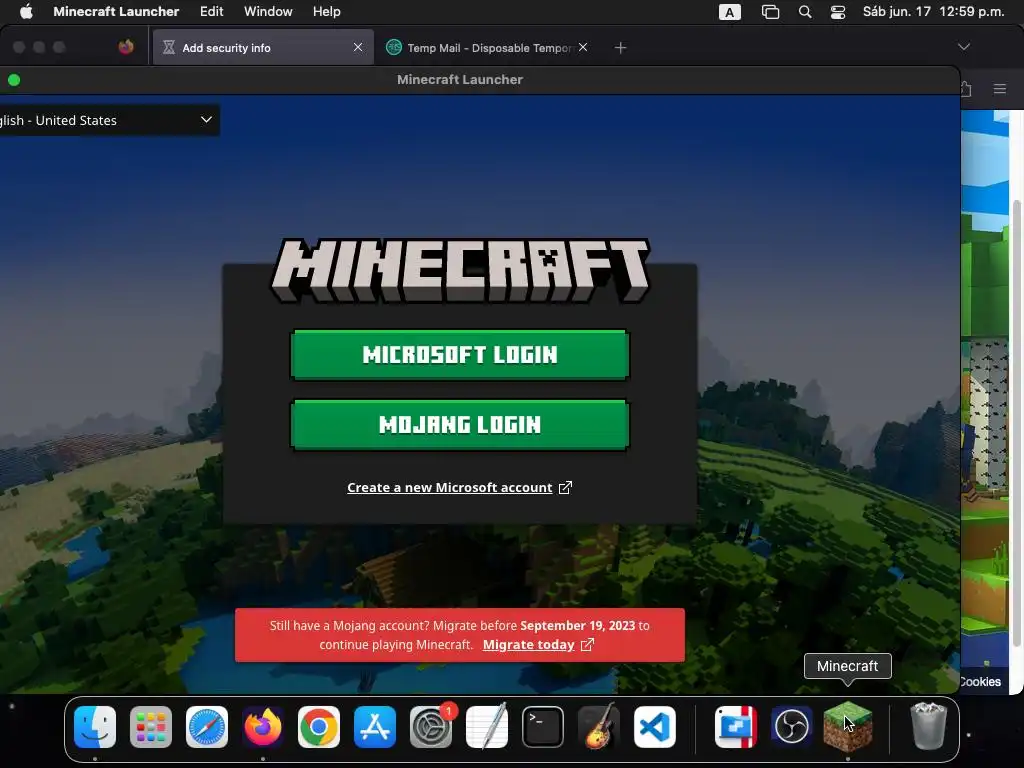Open the remote desktop app in Dock
The width and height of the screenshot is (1024, 768).
736,727
